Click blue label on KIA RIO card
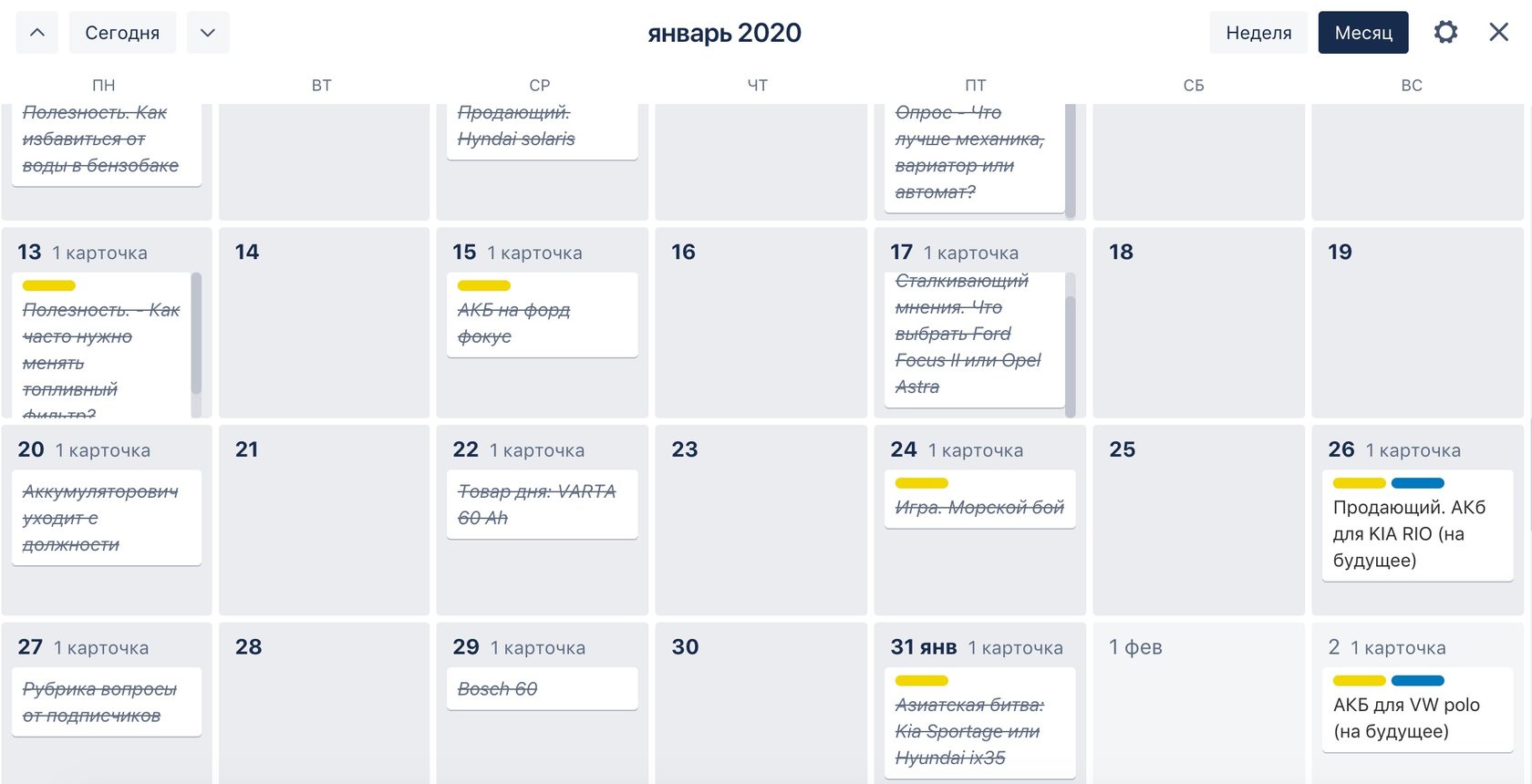1532x784 pixels. point(1418,483)
